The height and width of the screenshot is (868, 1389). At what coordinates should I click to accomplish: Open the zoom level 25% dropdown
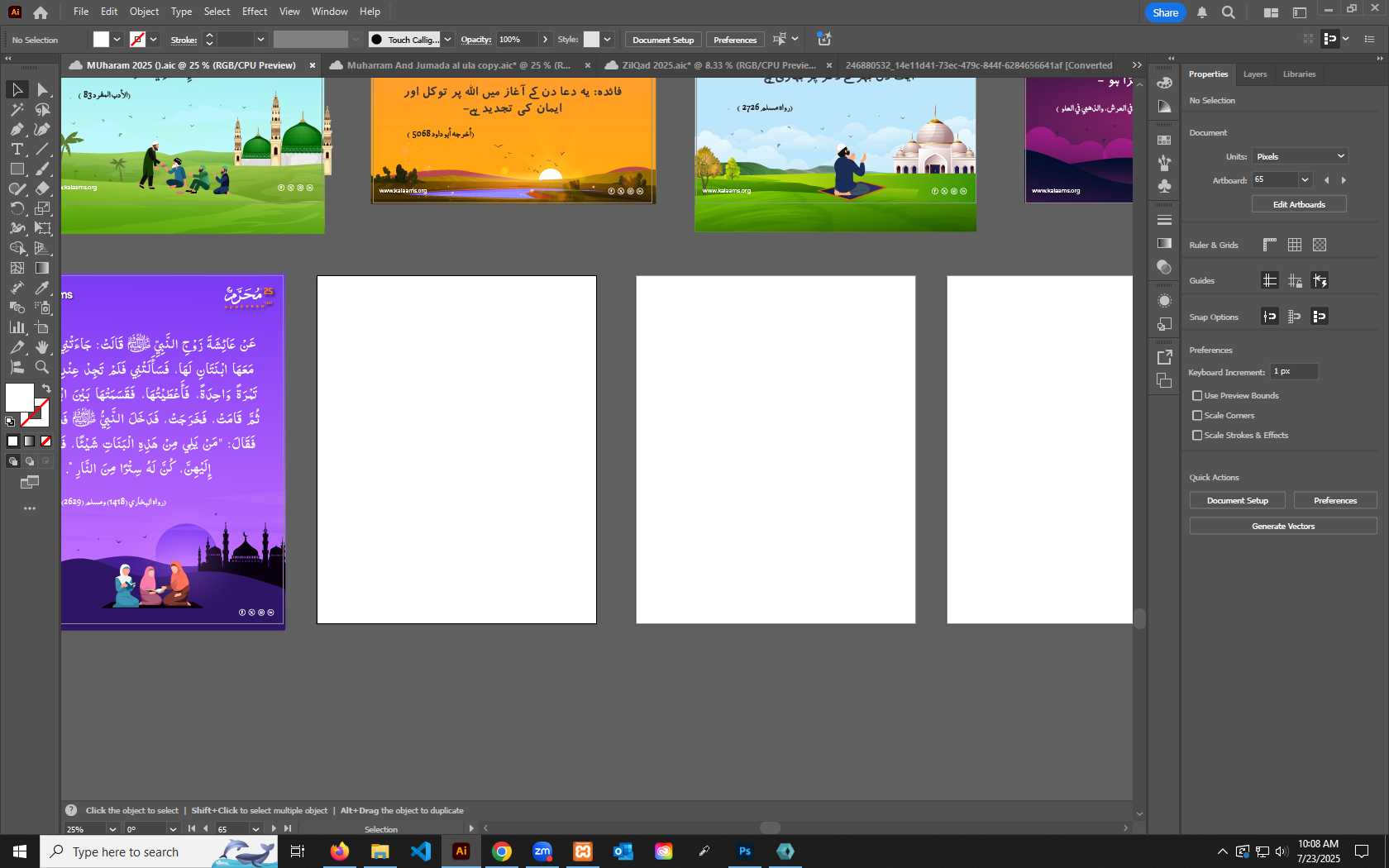click(112, 829)
